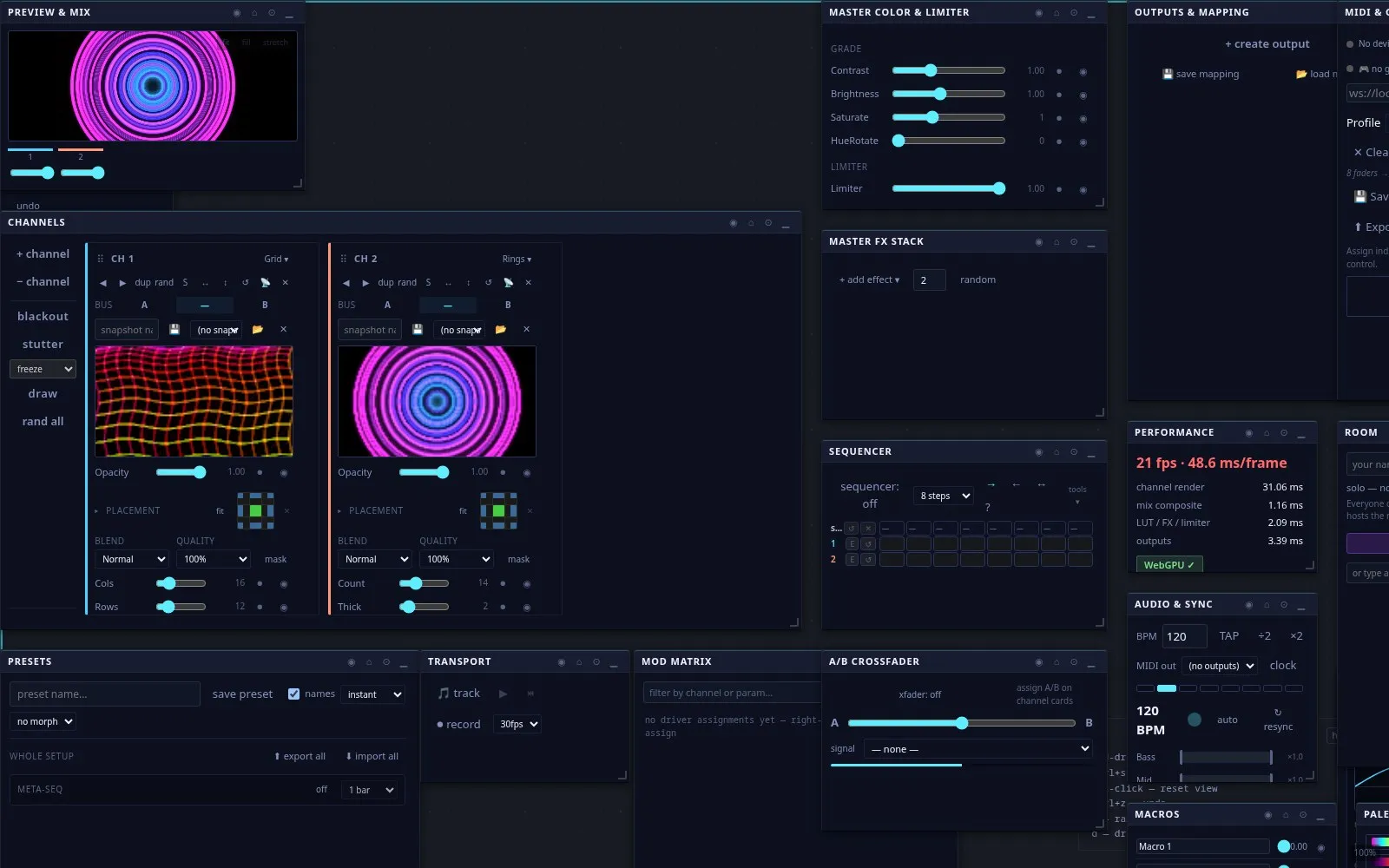
Task: Click the resync icon in Audio & Sync
Action: click(1278, 720)
